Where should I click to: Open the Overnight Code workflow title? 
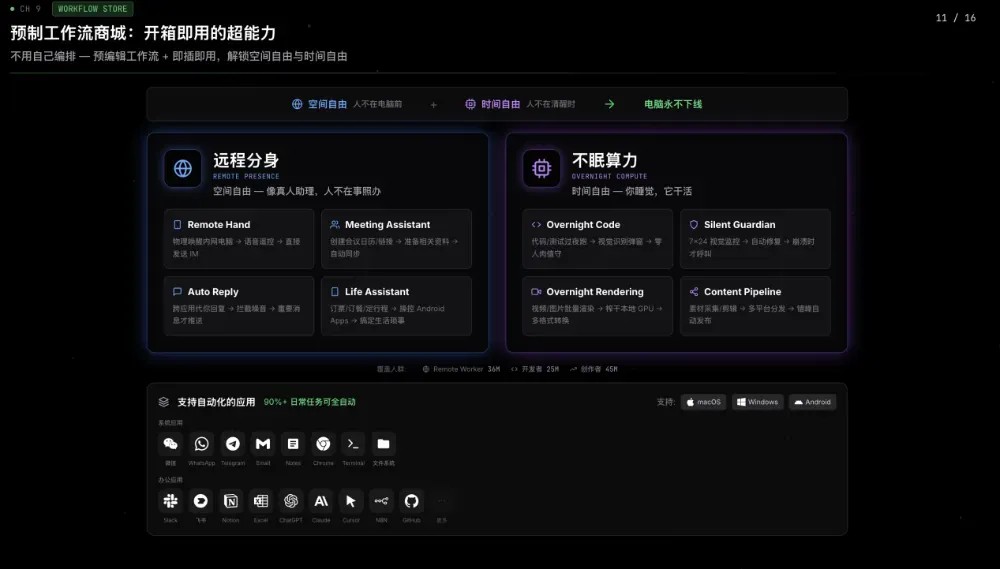(x=583, y=225)
